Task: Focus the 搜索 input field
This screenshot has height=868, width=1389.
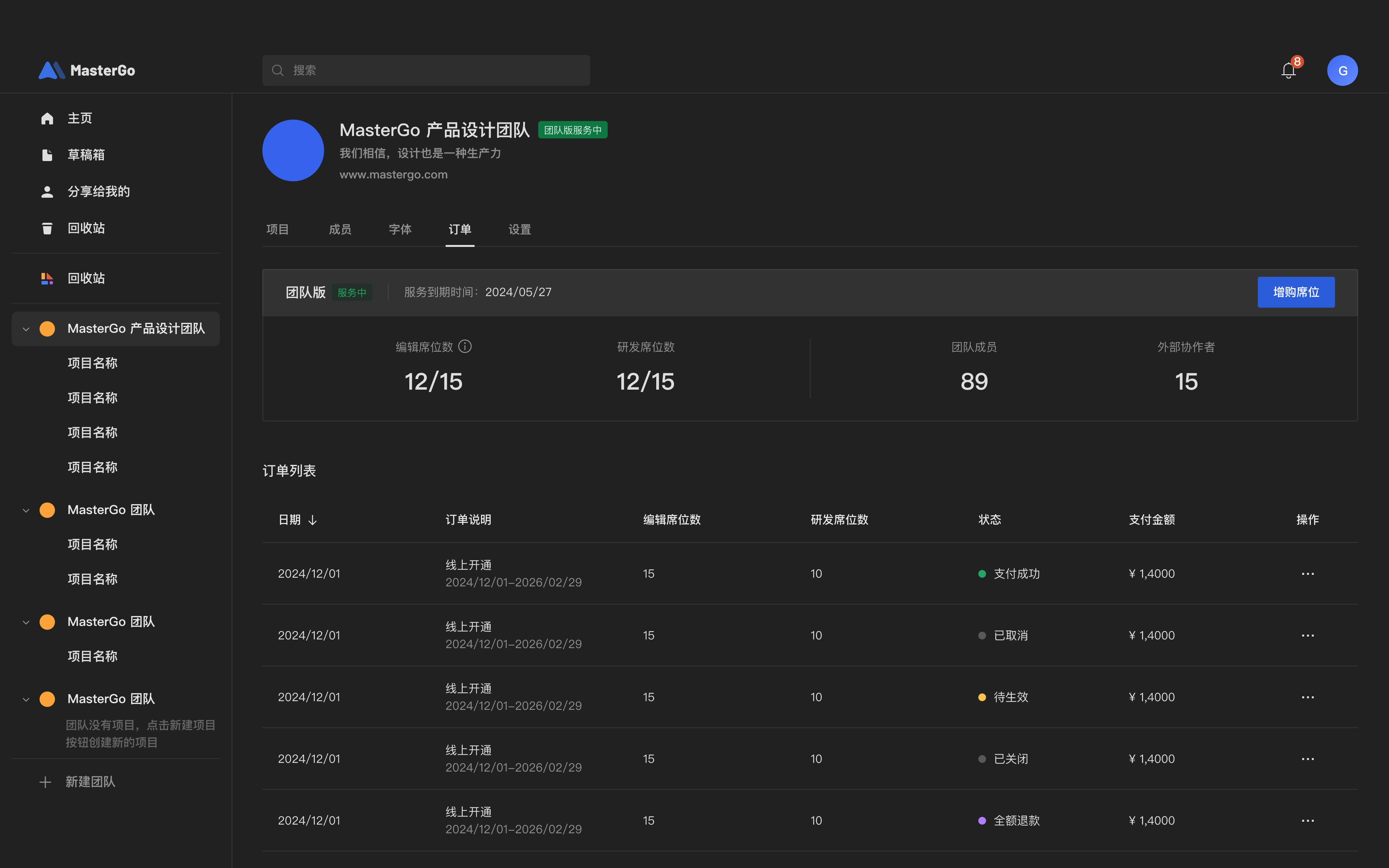Action: pyautogui.click(x=426, y=71)
